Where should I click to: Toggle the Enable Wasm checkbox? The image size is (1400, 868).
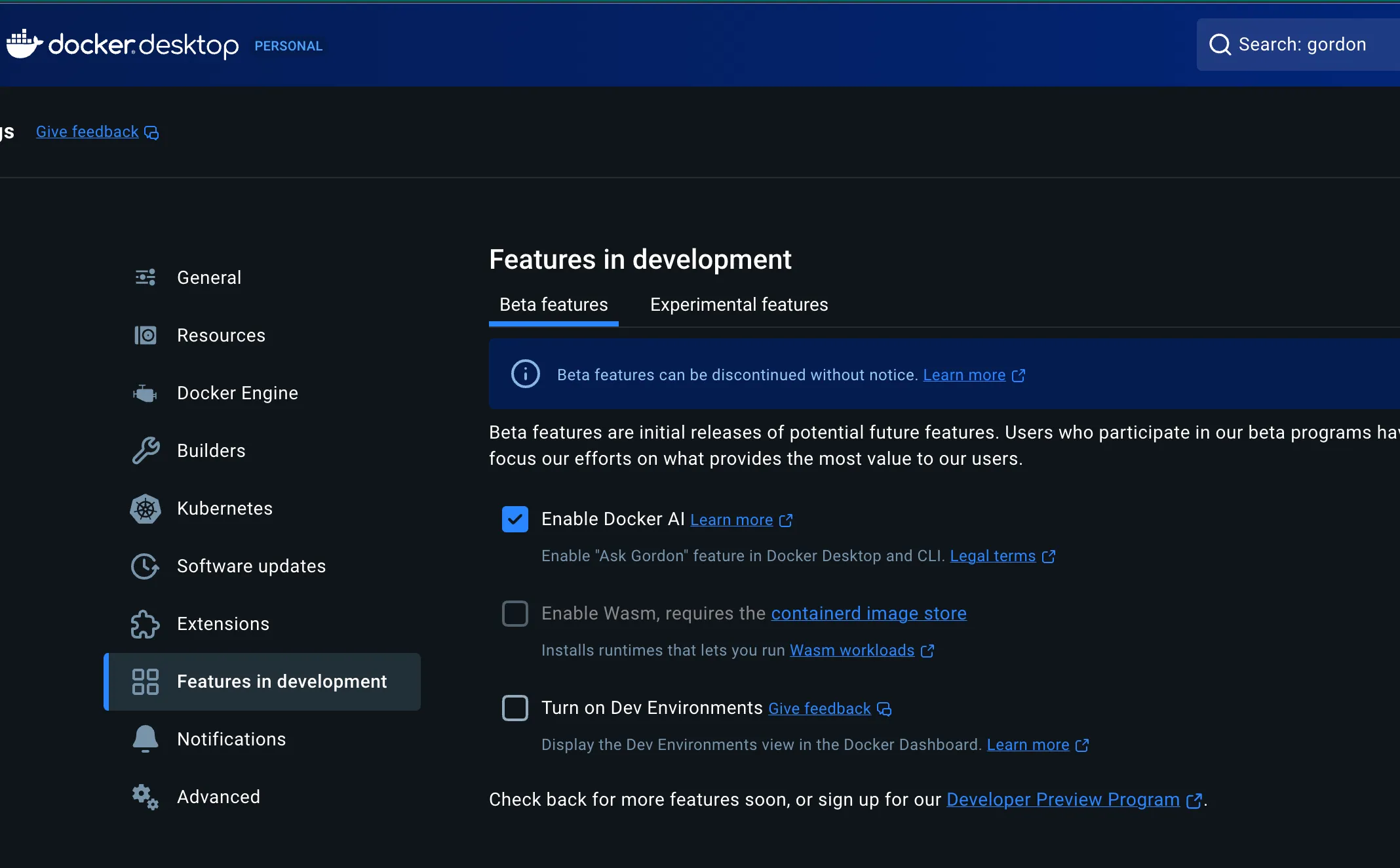pyautogui.click(x=515, y=614)
